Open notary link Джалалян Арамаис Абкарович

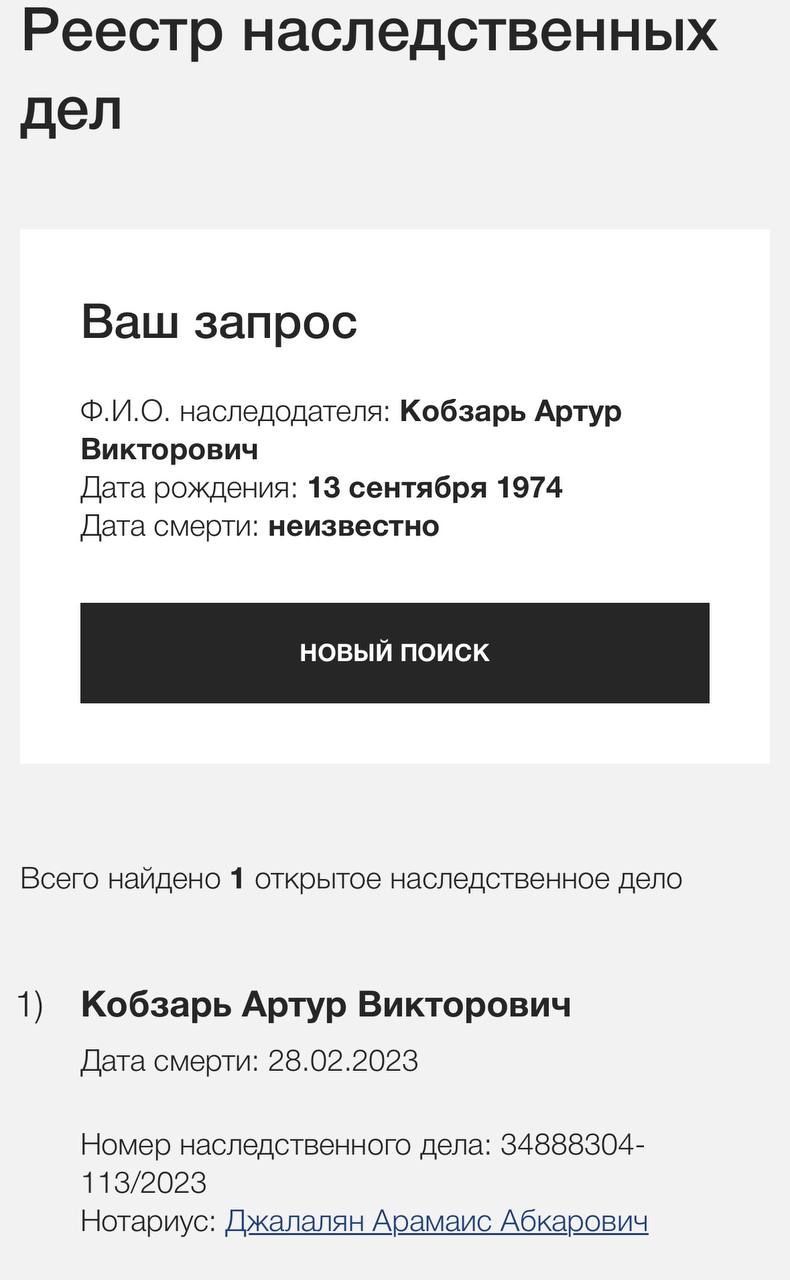(x=436, y=1221)
